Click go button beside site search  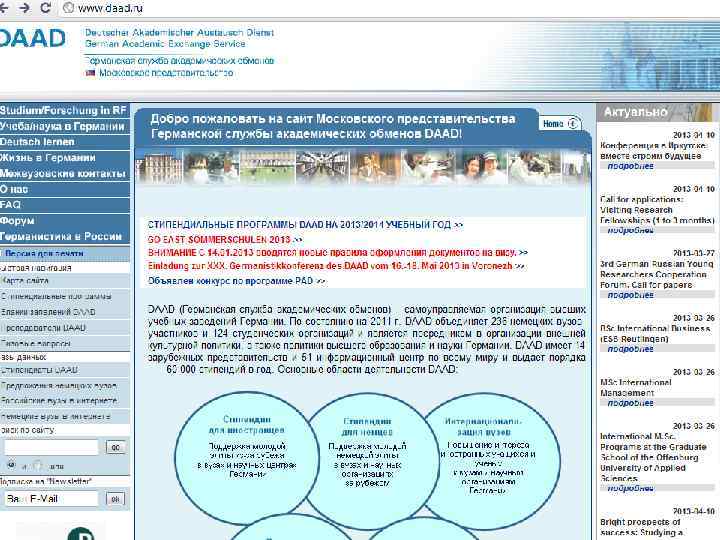point(115,447)
